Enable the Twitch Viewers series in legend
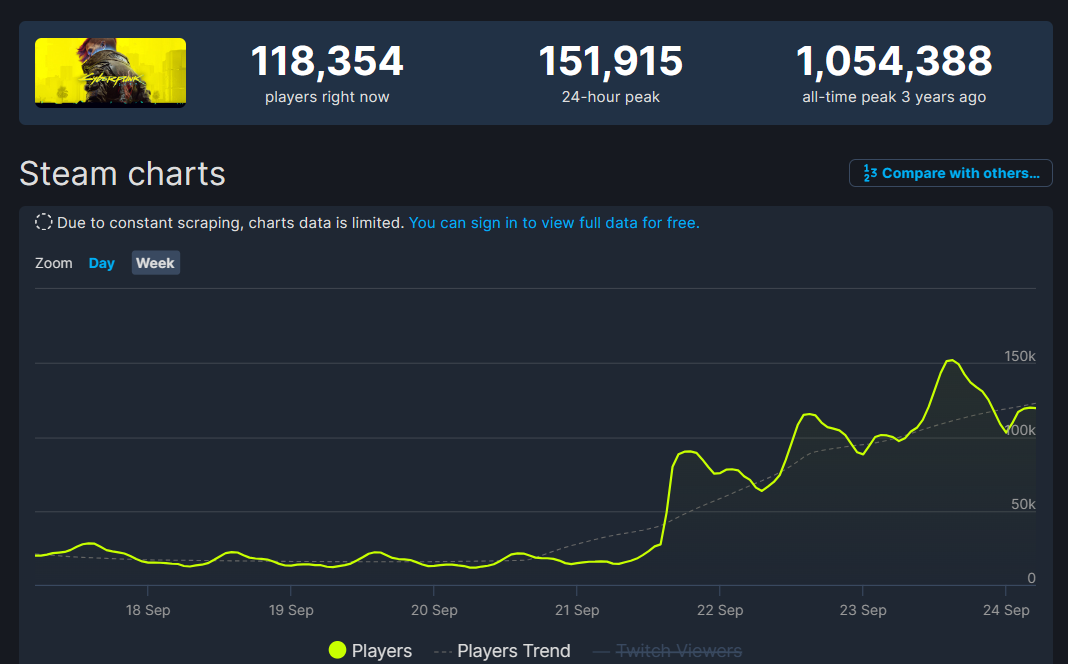 pos(668,650)
